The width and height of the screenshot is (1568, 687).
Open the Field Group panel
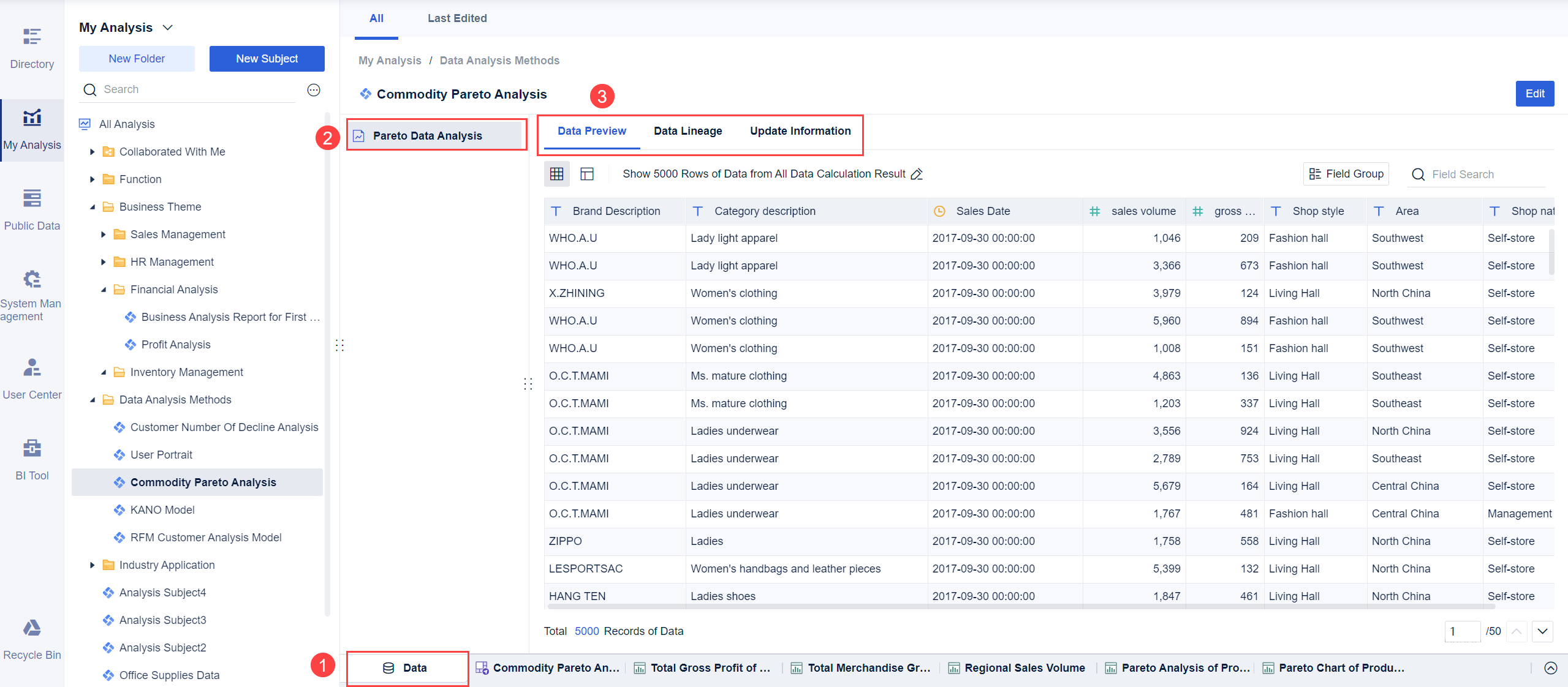[1346, 174]
